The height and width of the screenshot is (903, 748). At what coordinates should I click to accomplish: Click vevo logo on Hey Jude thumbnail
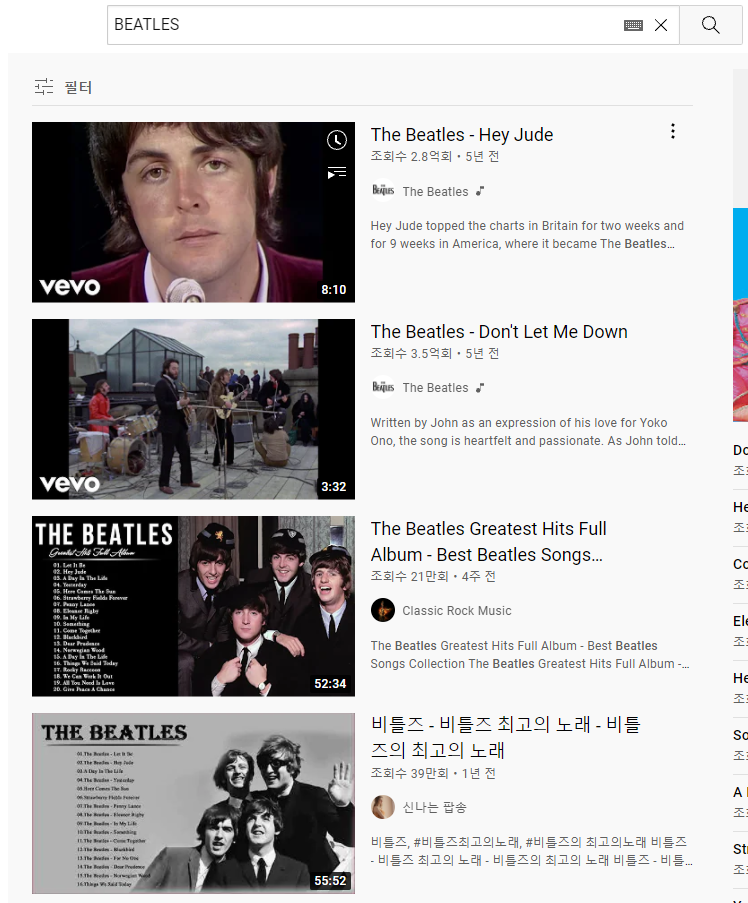point(70,287)
